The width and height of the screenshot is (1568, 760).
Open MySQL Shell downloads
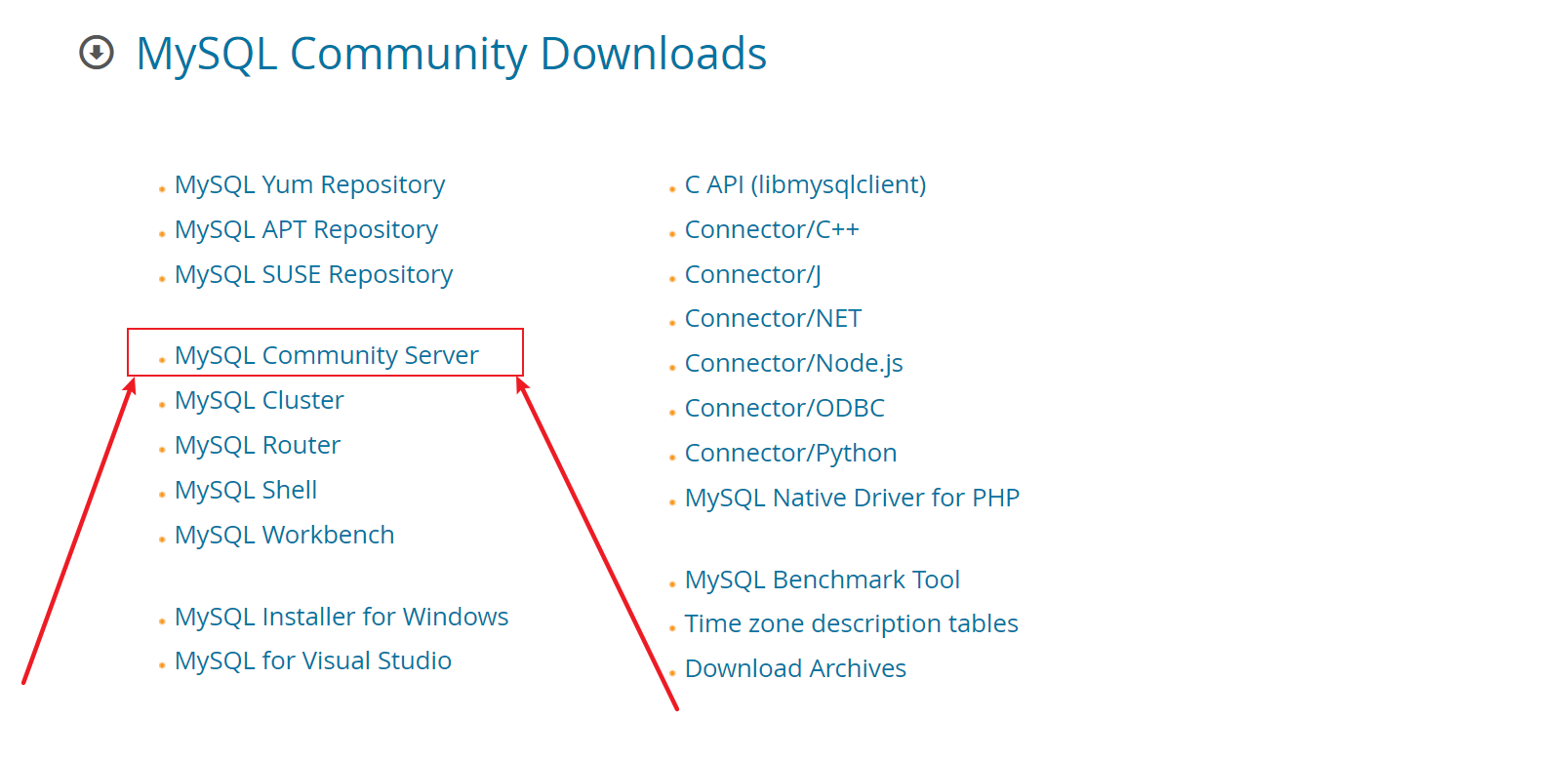coord(246,490)
